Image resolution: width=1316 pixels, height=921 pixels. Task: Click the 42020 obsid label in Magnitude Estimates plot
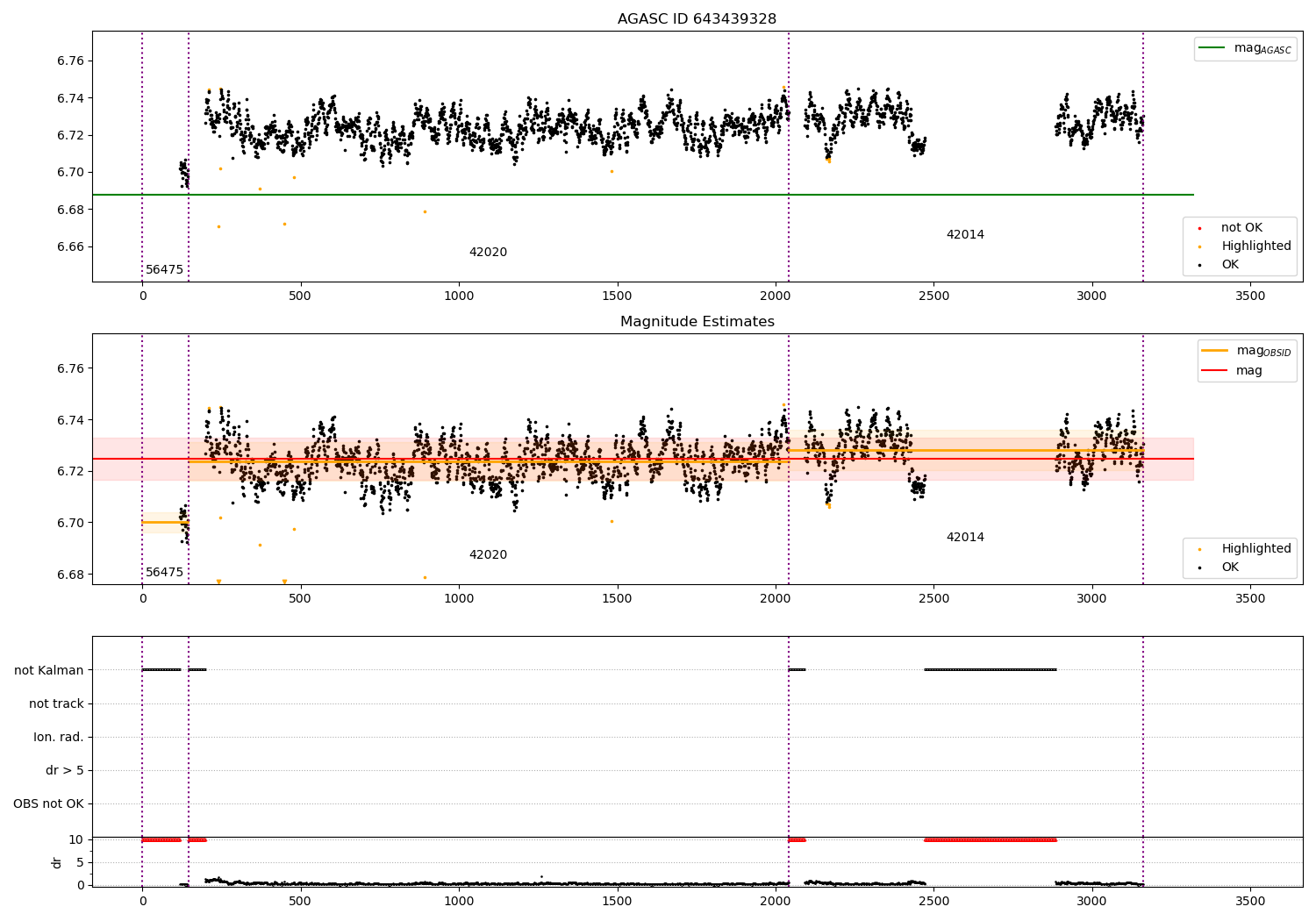point(488,555)
